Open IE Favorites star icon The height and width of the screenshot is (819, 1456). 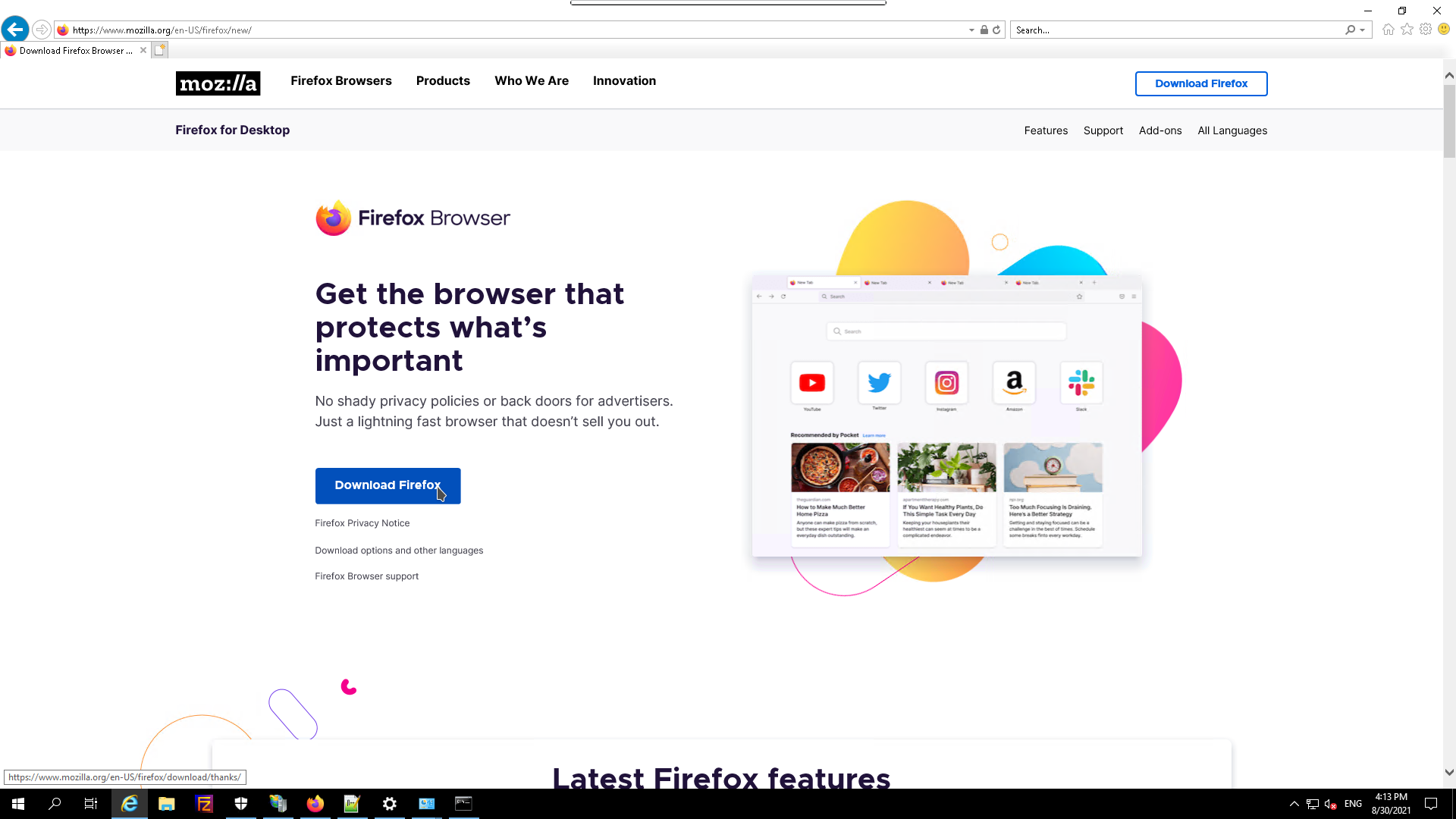coord(1407,30)
